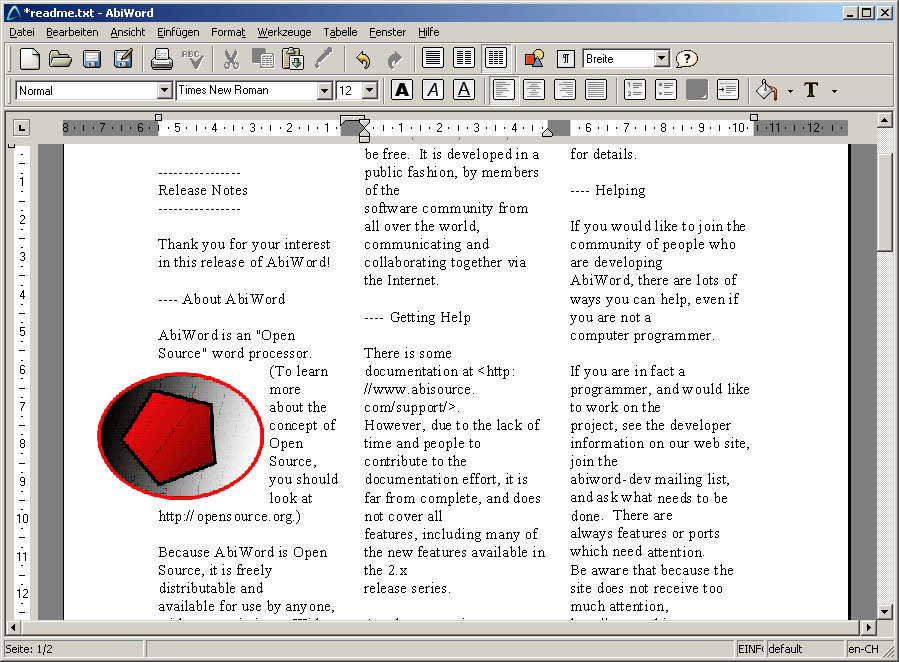Toggle the three-column layout button
The image size is (899, 662).
pyautogui.click(x=495, y=58)
